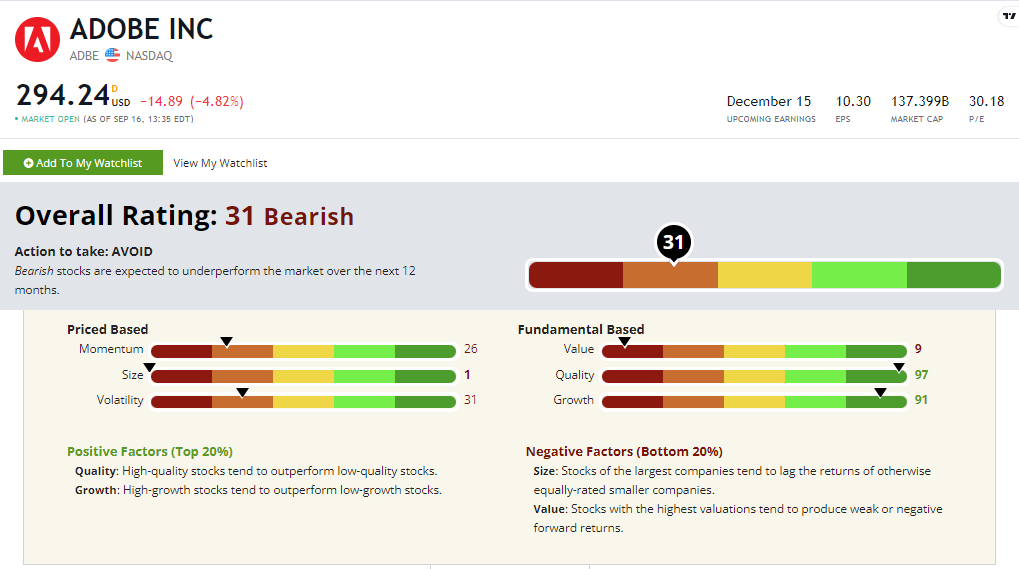This screenshot has width=1019, height=569.
Task: Click the Volatility score 31
Action: (470, 400)
